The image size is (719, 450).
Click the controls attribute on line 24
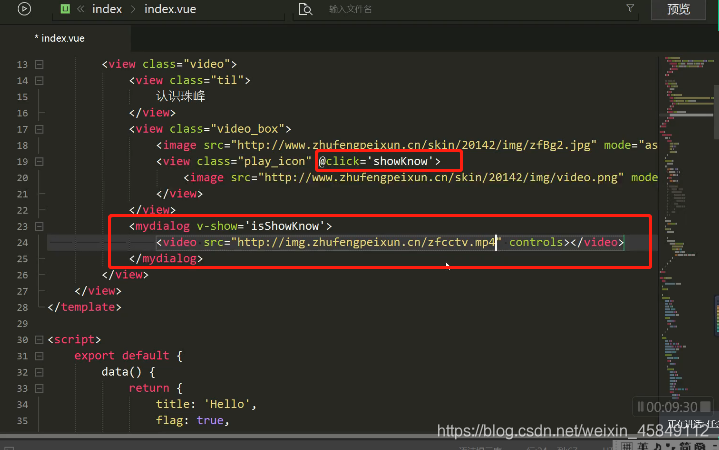coord(536,242)
